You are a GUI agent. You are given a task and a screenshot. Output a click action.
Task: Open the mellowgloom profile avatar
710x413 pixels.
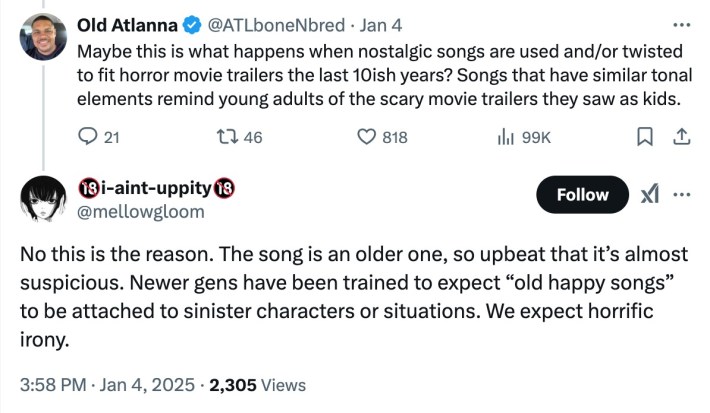click(43, 200)
